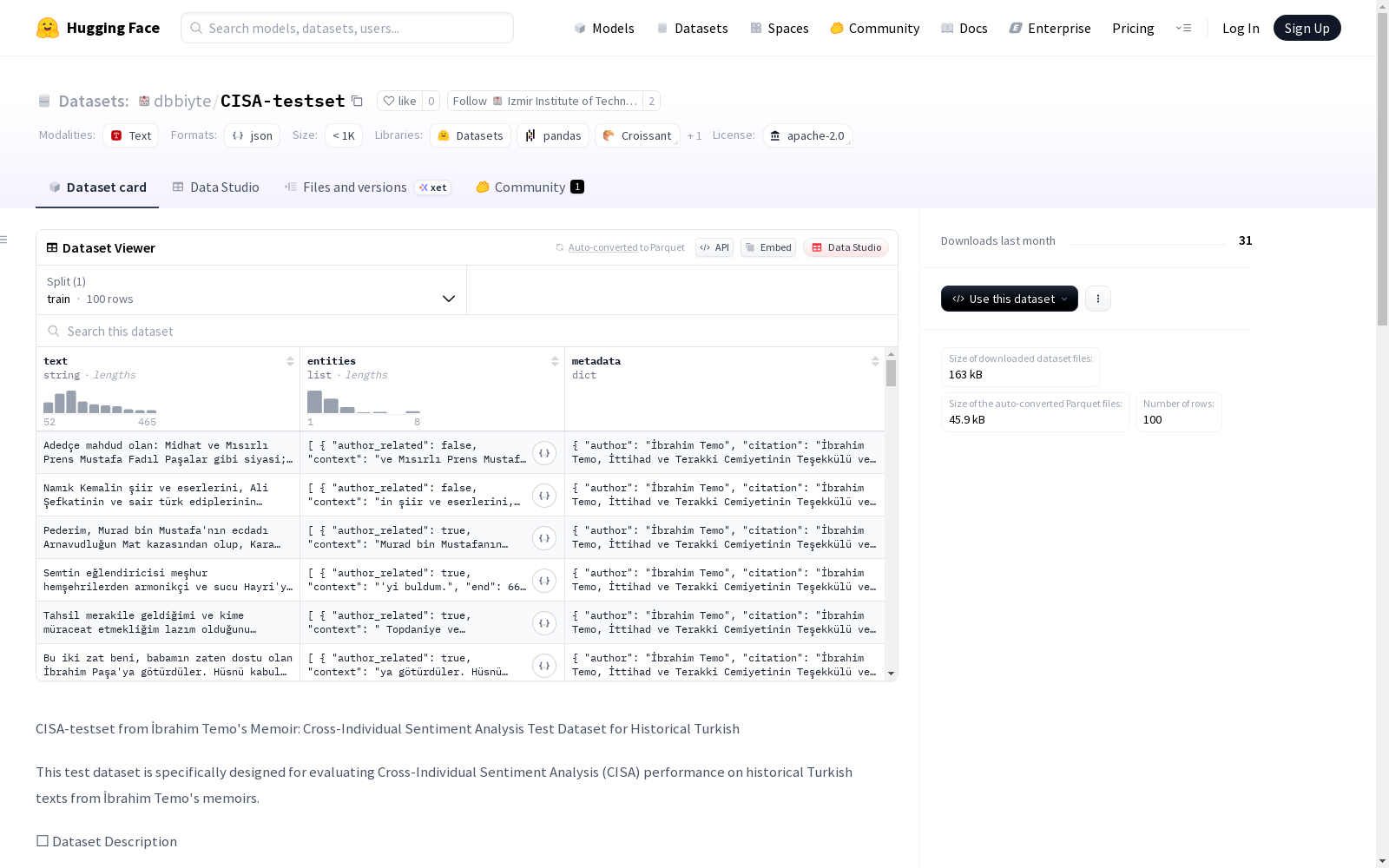
Task: Click Log In
Action: tap(1241, 28)
